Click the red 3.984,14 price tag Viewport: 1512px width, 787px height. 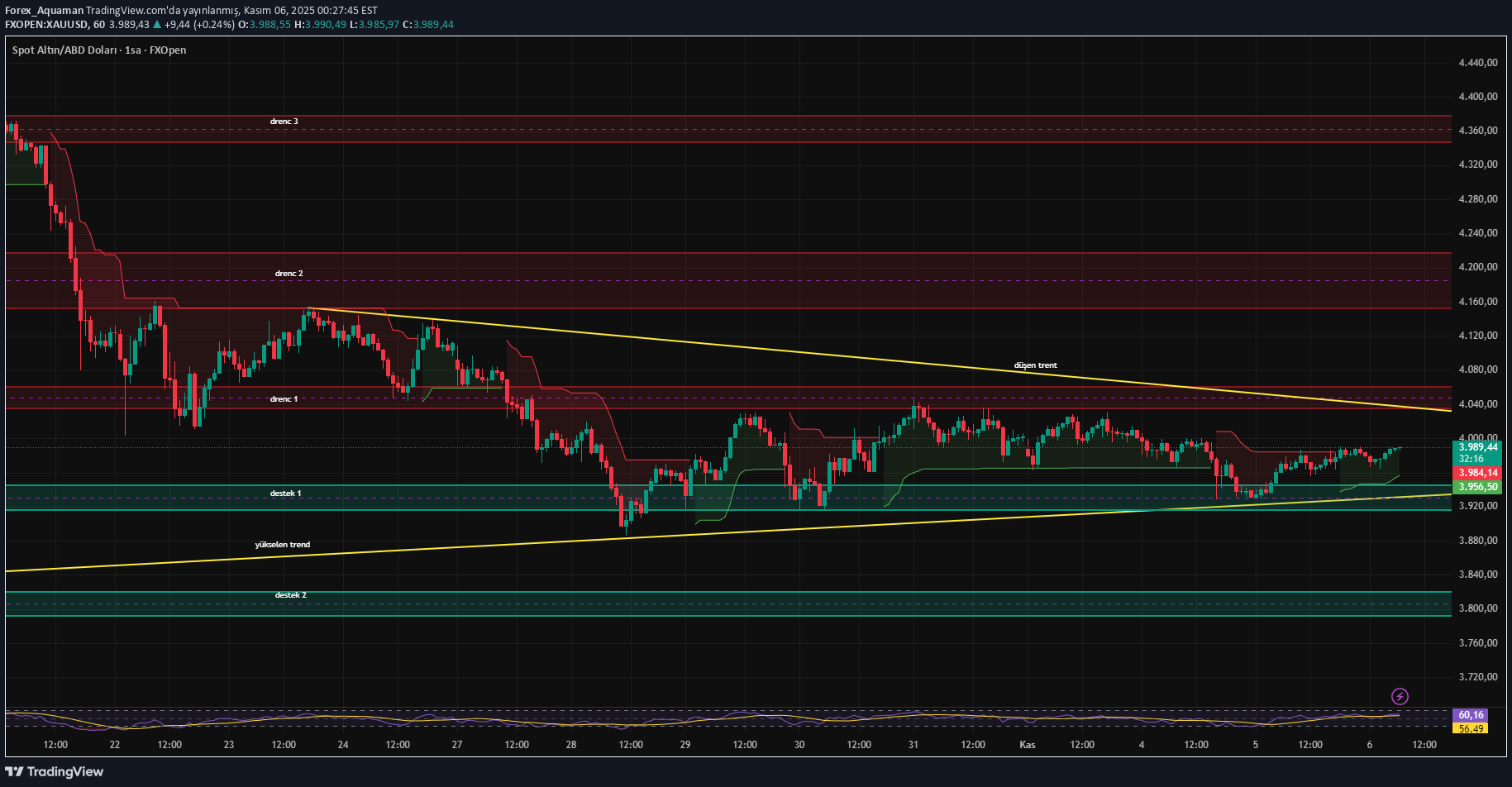pyautogui.click(x=1476, y=472)
